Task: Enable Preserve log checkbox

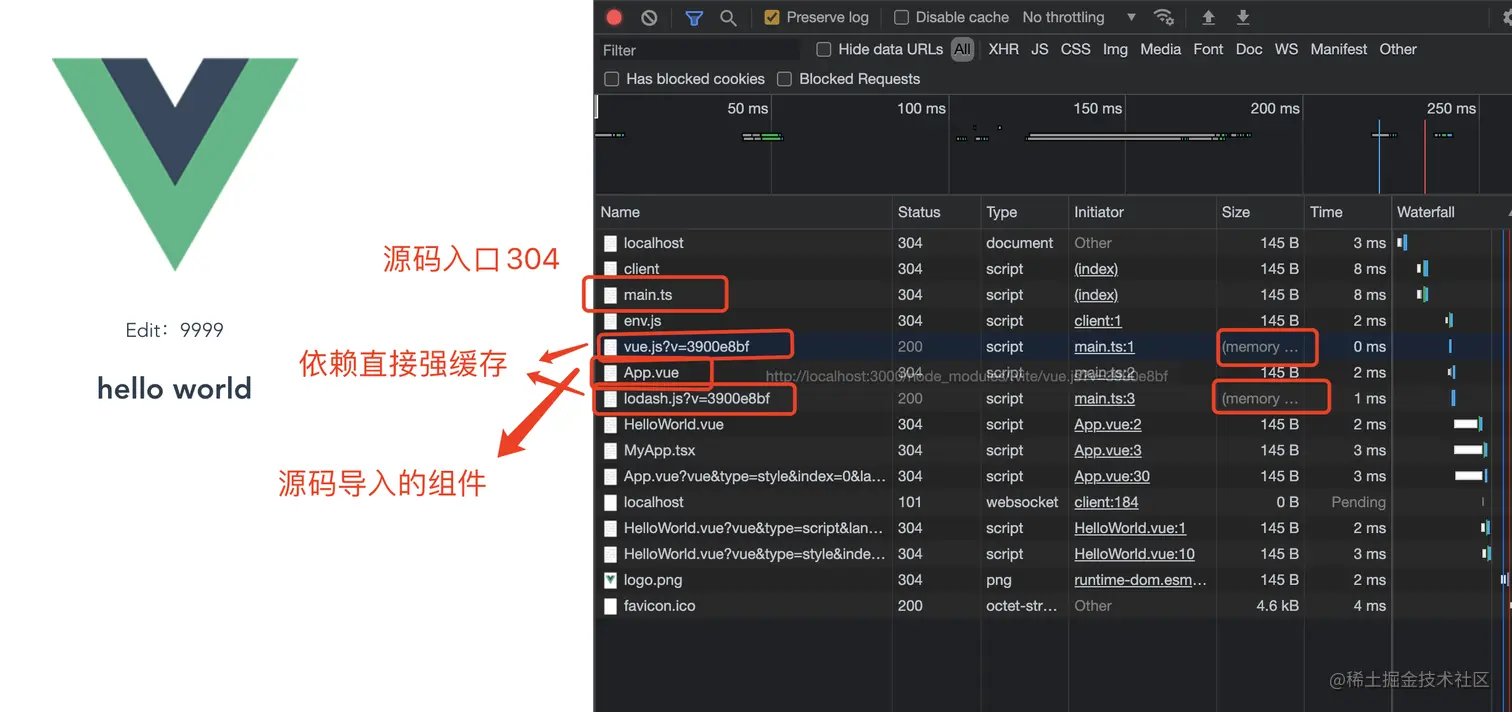Action: click(x=771, y=17)
